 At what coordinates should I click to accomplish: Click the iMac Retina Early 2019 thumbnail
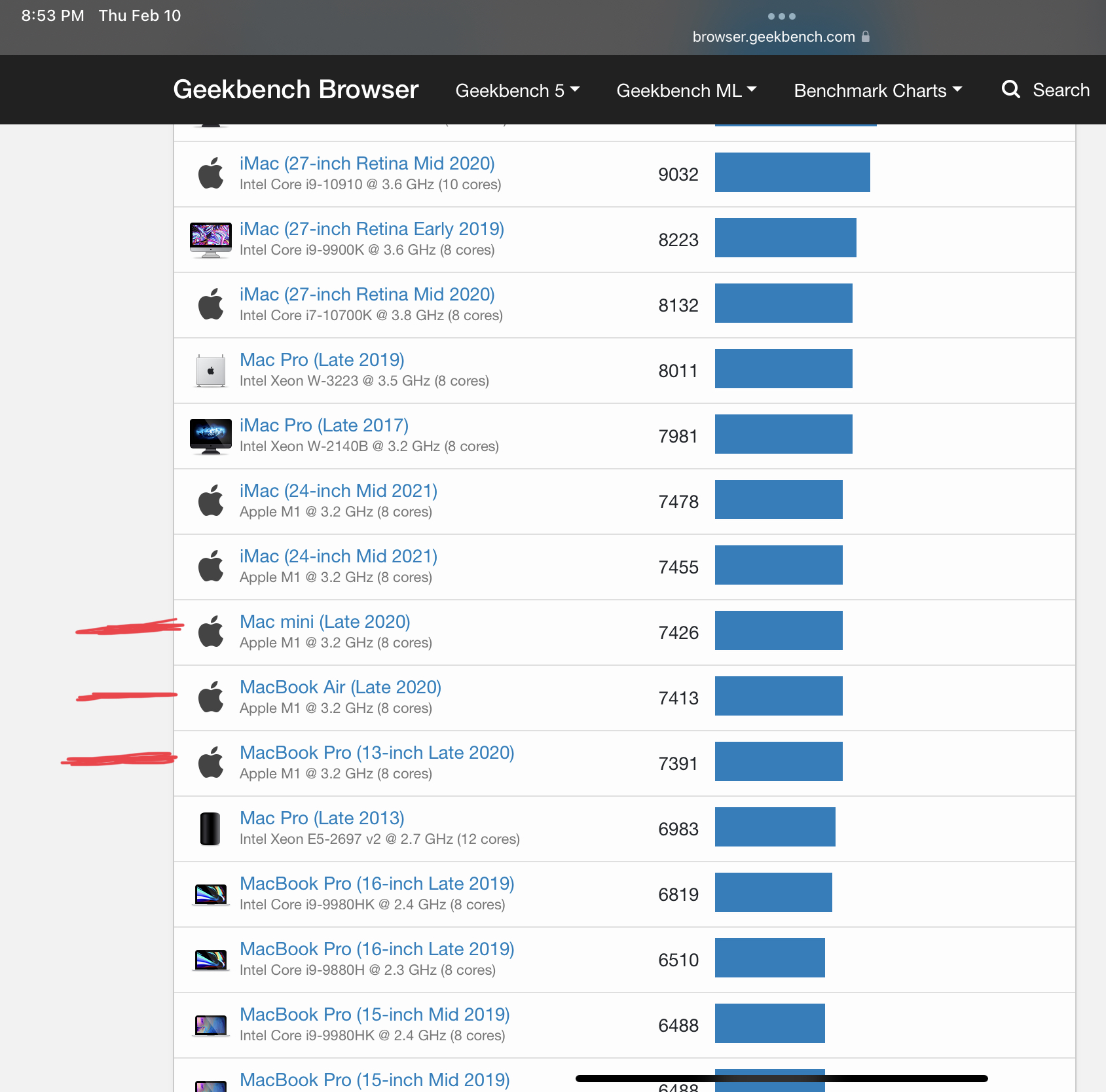pos(211,240)
